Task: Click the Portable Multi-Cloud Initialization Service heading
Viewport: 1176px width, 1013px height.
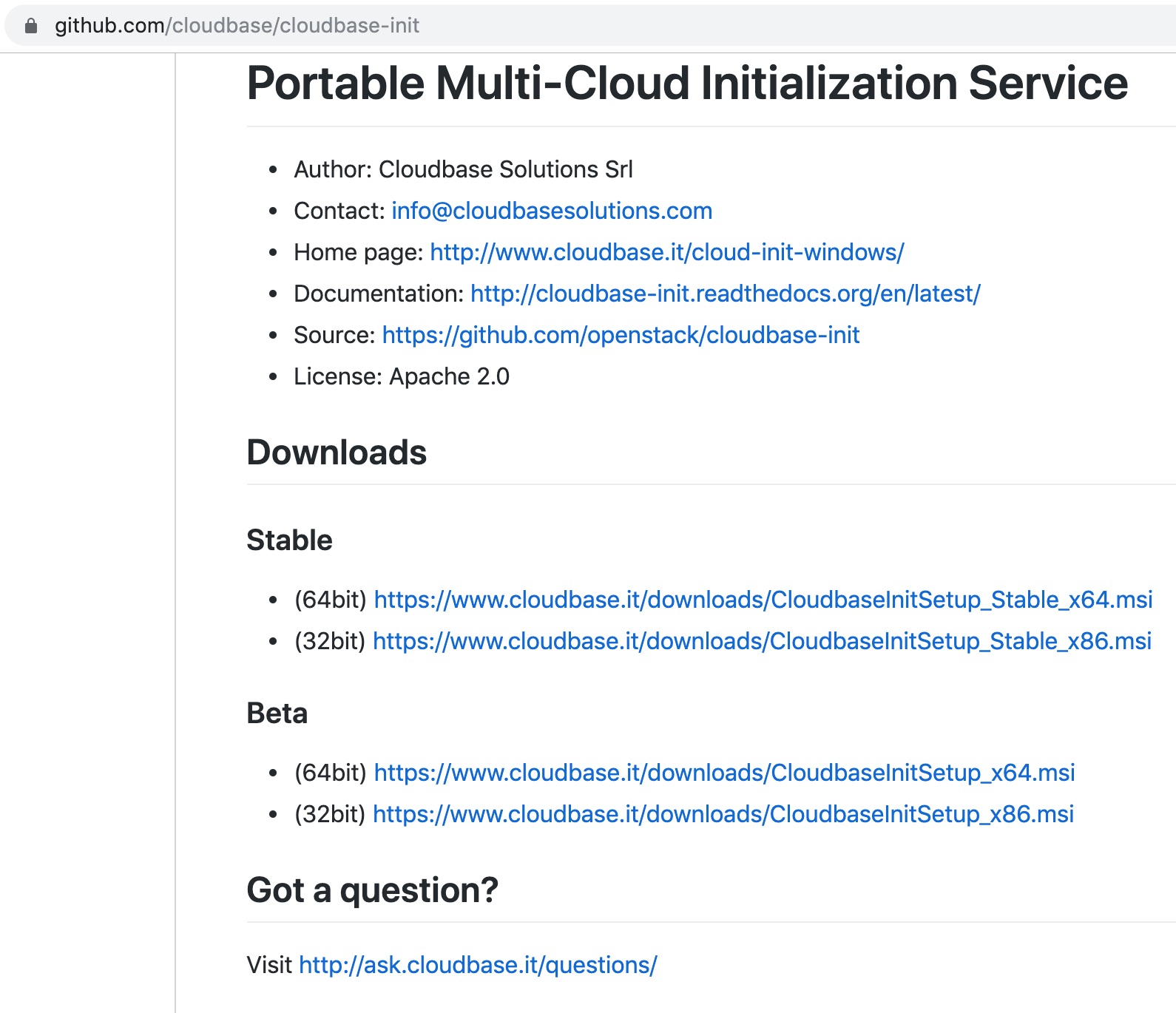Action: [687, 83]
